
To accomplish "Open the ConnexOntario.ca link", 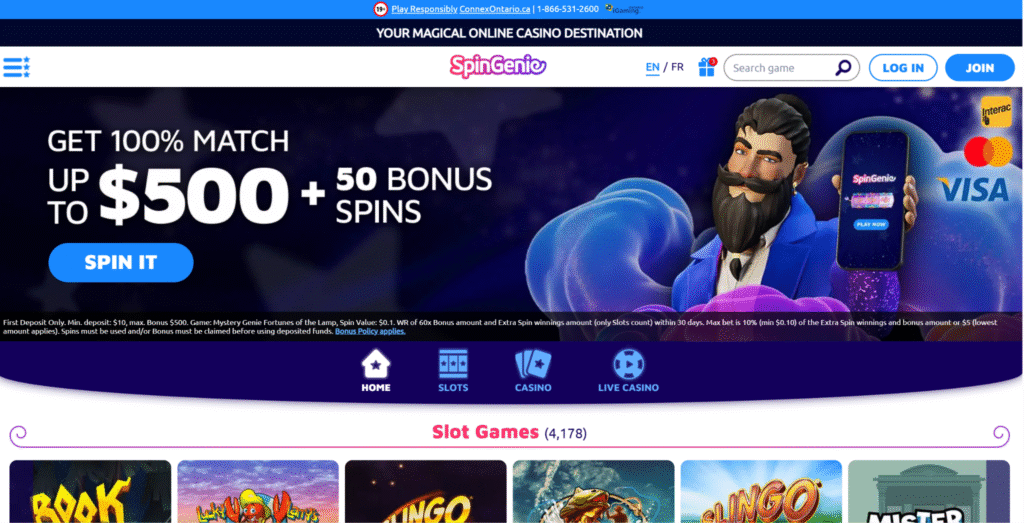I will (495, 9).
